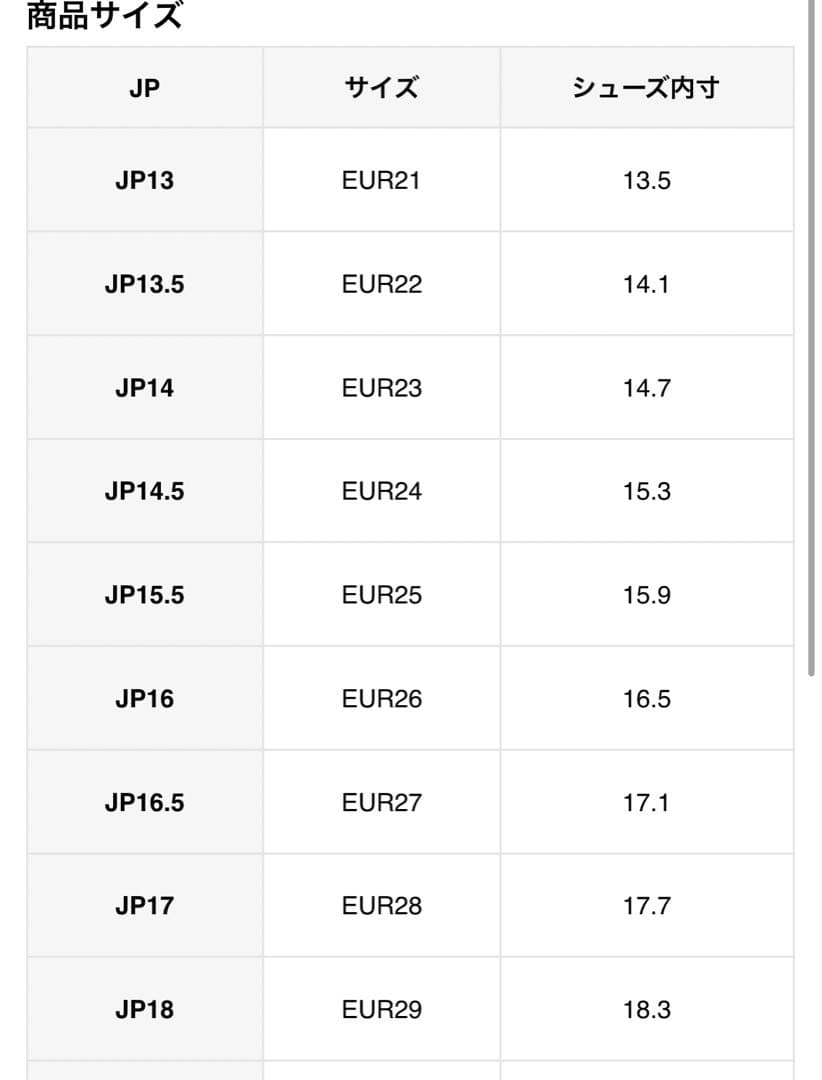The image size is (822, 1080).
Task: Click the EUR26 size cell
Action: 381,699
